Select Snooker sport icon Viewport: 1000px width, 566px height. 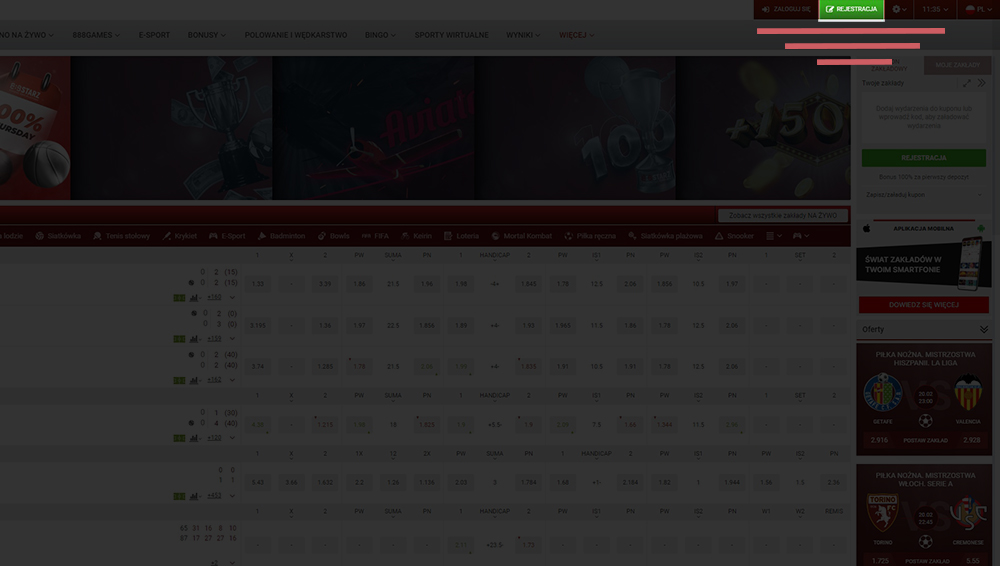pos(734,236)
